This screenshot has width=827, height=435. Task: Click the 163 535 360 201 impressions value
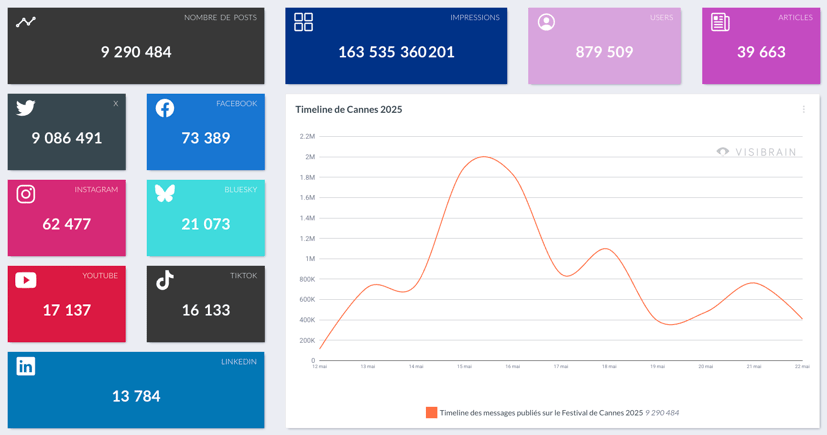pyautogui.click(x=396, y=52)
